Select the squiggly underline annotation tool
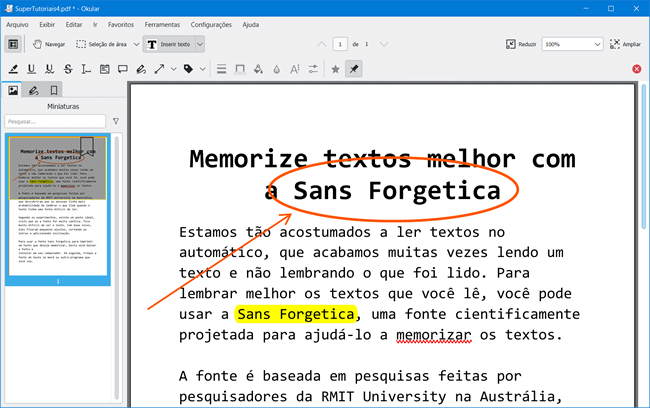 pyautogui.click(x=50, y=69)
